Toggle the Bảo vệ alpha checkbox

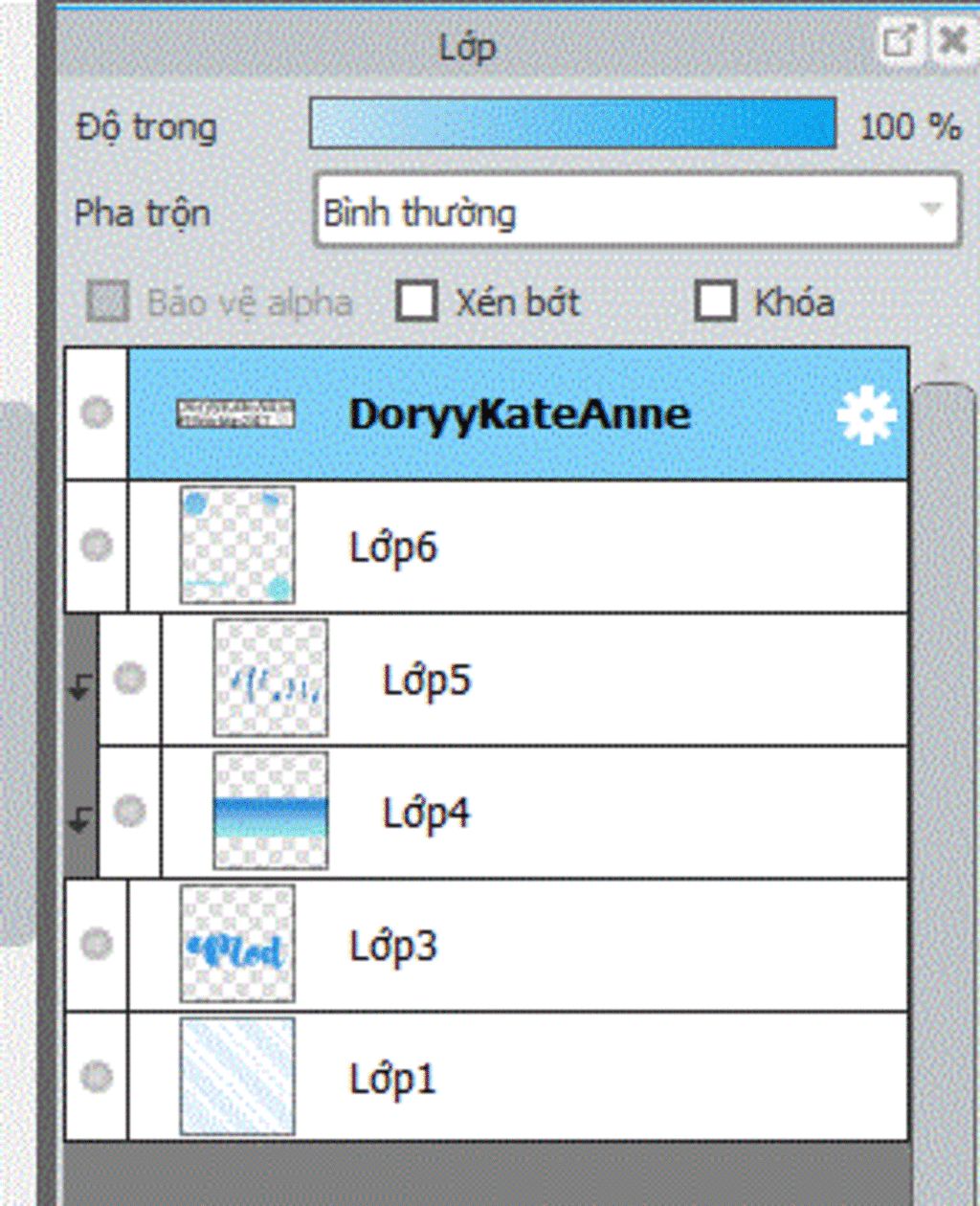[x=107, y=302]
